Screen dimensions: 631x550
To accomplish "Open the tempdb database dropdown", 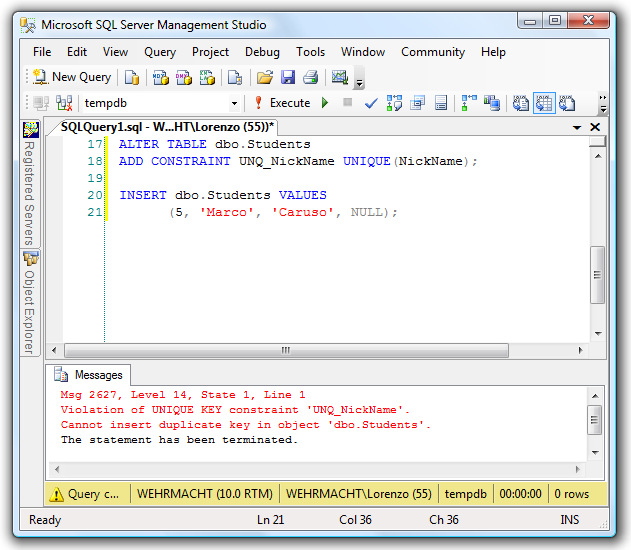I will [234, 103].
